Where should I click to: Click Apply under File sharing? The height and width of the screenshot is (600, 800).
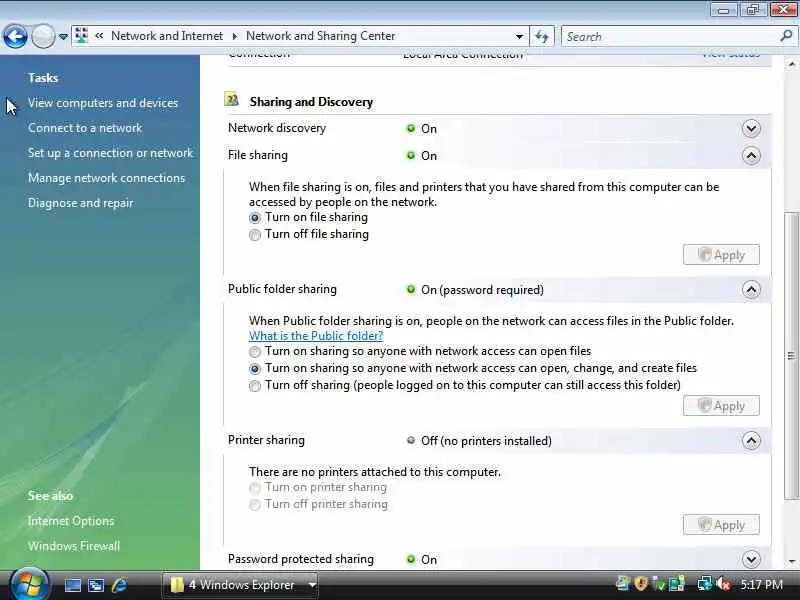[721, 255]
